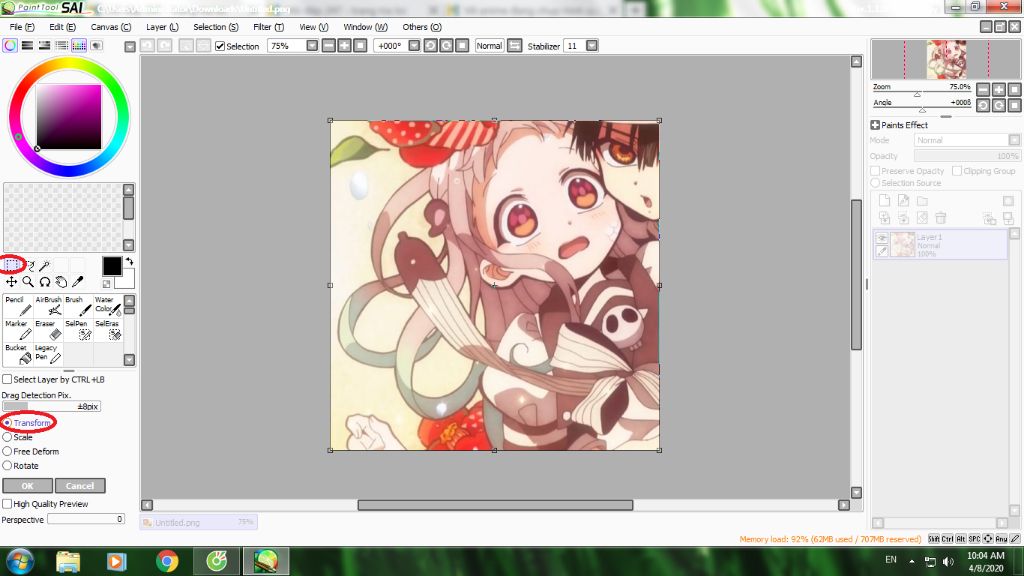1024x576 pixels.
Task: Click the black foreground color swatch
Action: [x=112, y=266]
